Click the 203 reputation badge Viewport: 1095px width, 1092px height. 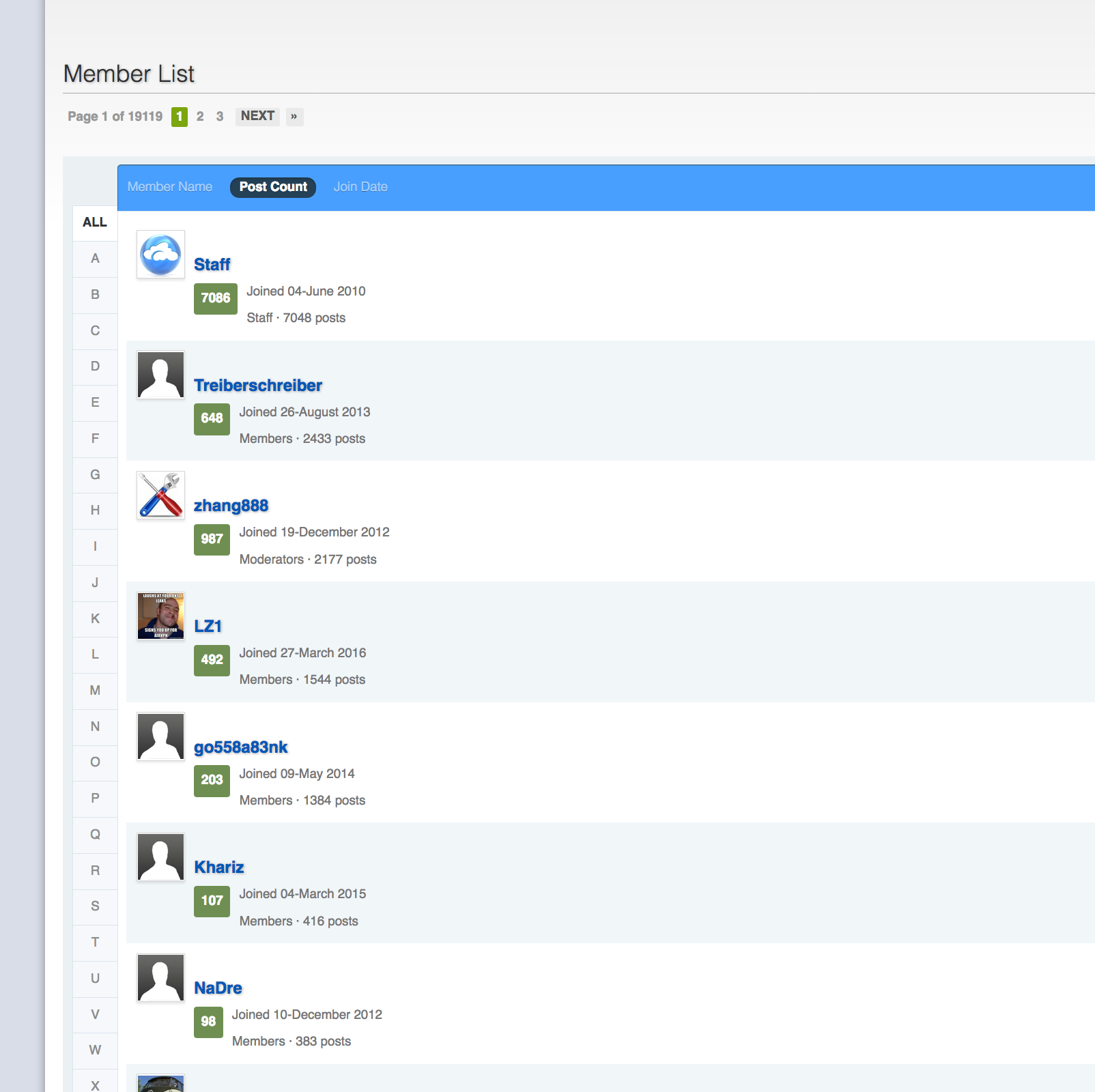[212, 781]
